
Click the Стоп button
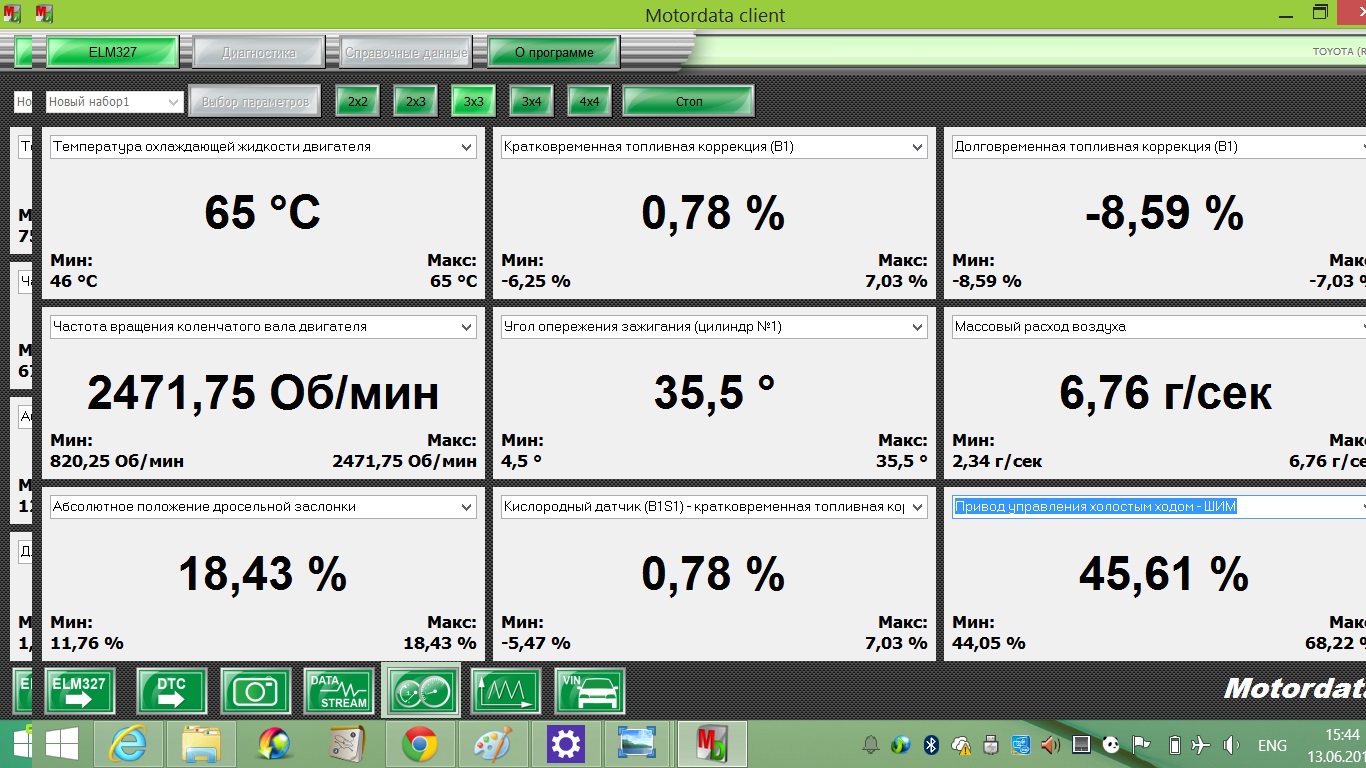point(689,101)
